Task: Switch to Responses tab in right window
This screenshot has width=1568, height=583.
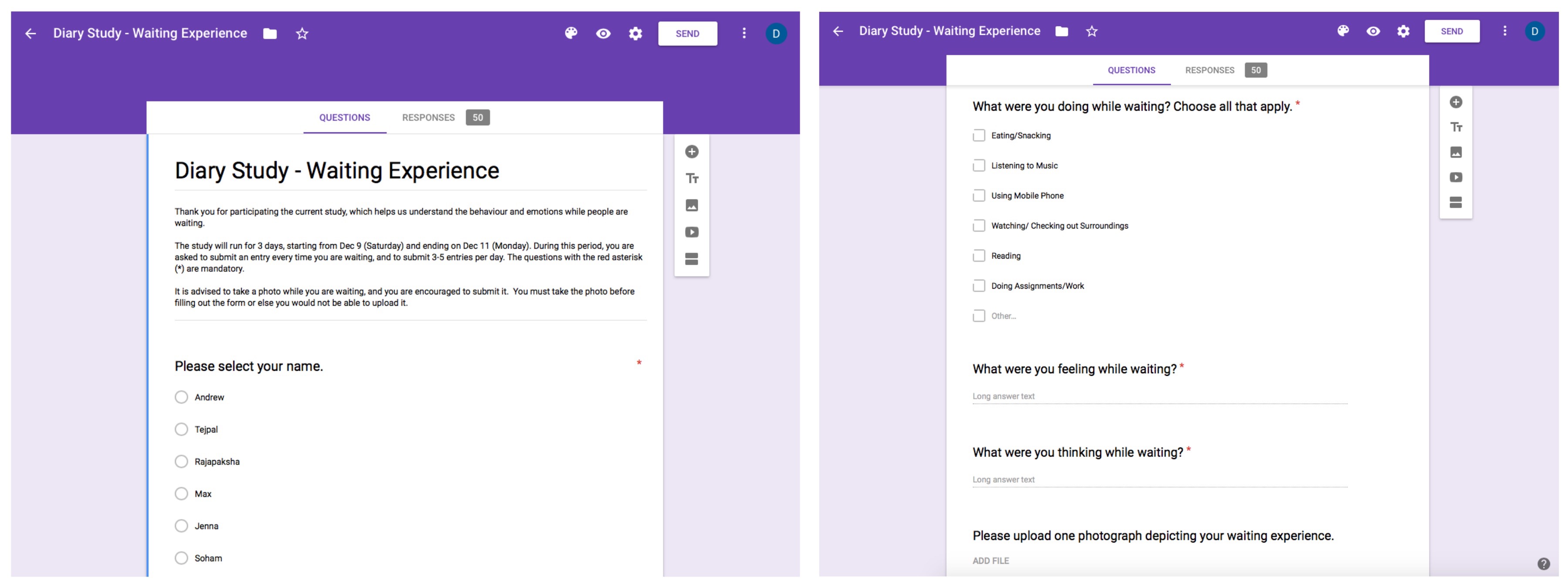Action: coord(1225,71)
